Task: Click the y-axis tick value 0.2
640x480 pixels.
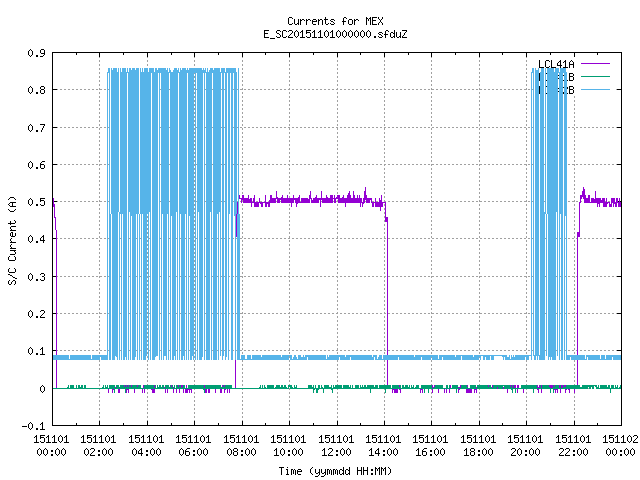Action: tap(36, 314)
